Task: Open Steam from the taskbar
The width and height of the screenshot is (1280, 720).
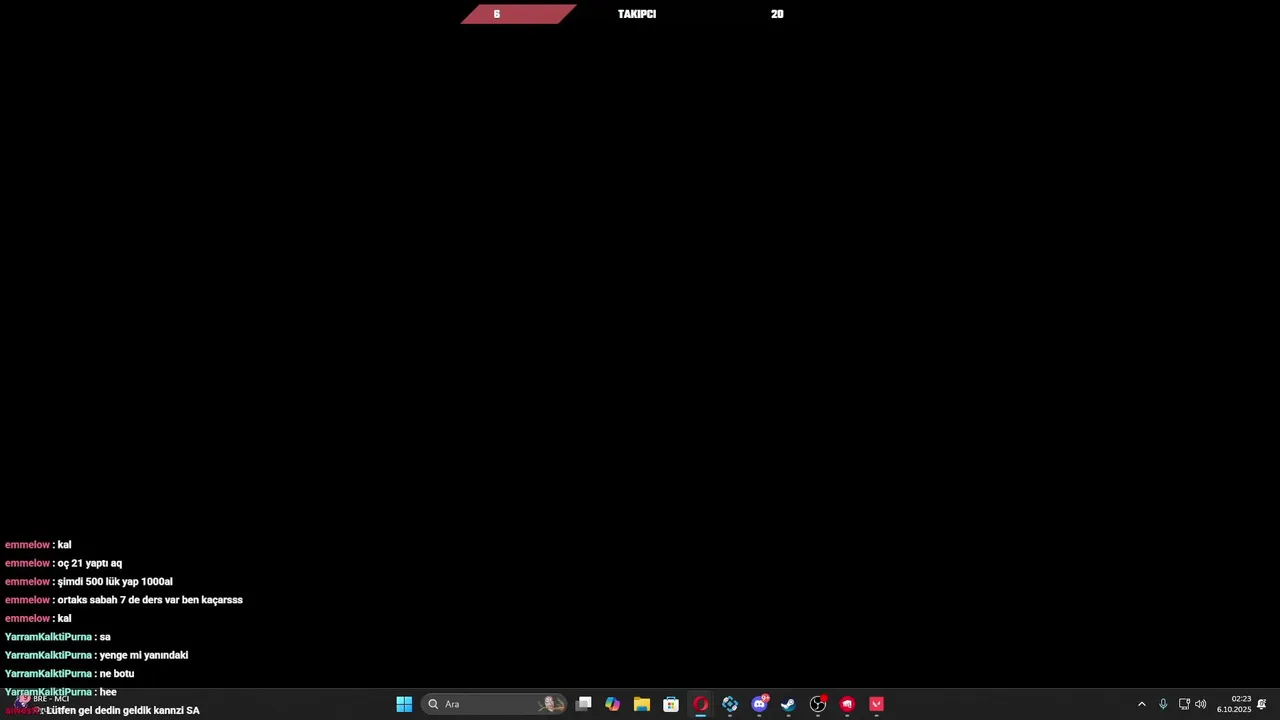Action: click(788, 704)
